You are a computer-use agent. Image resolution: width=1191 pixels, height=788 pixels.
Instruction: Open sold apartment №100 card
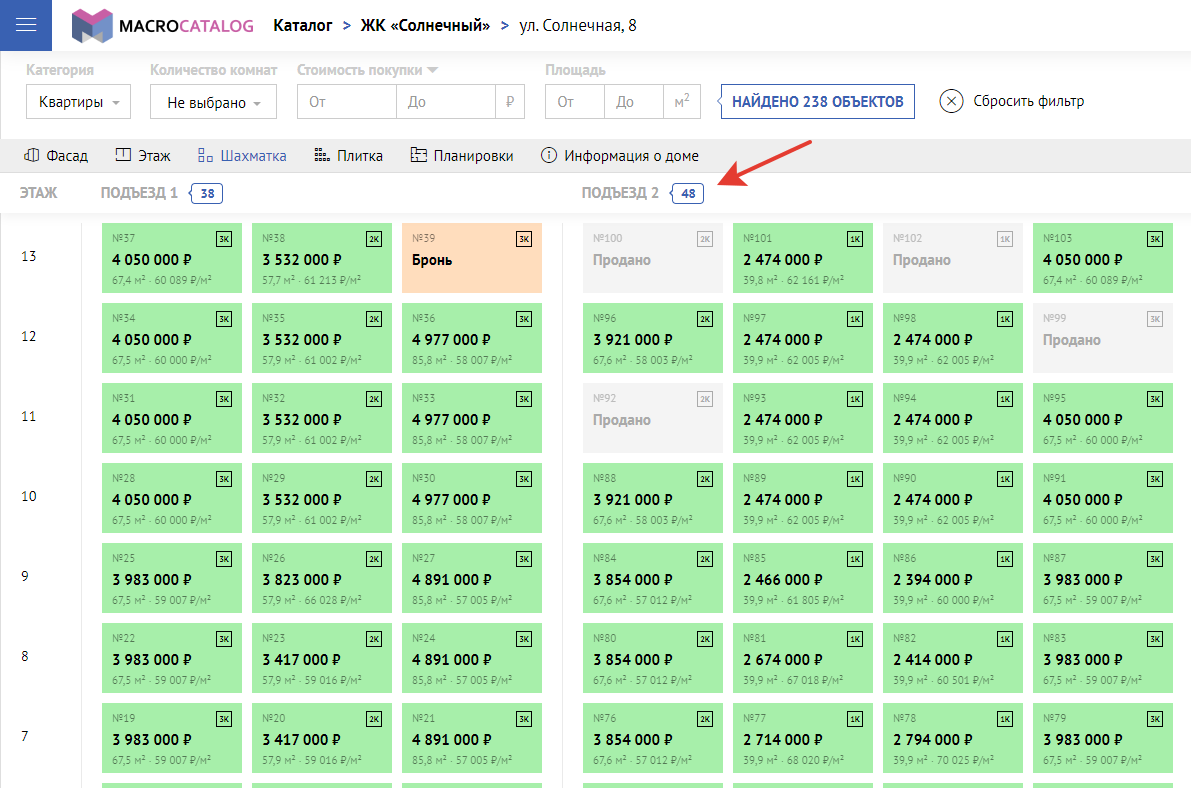pyautogui.click(x=653, y=258)
